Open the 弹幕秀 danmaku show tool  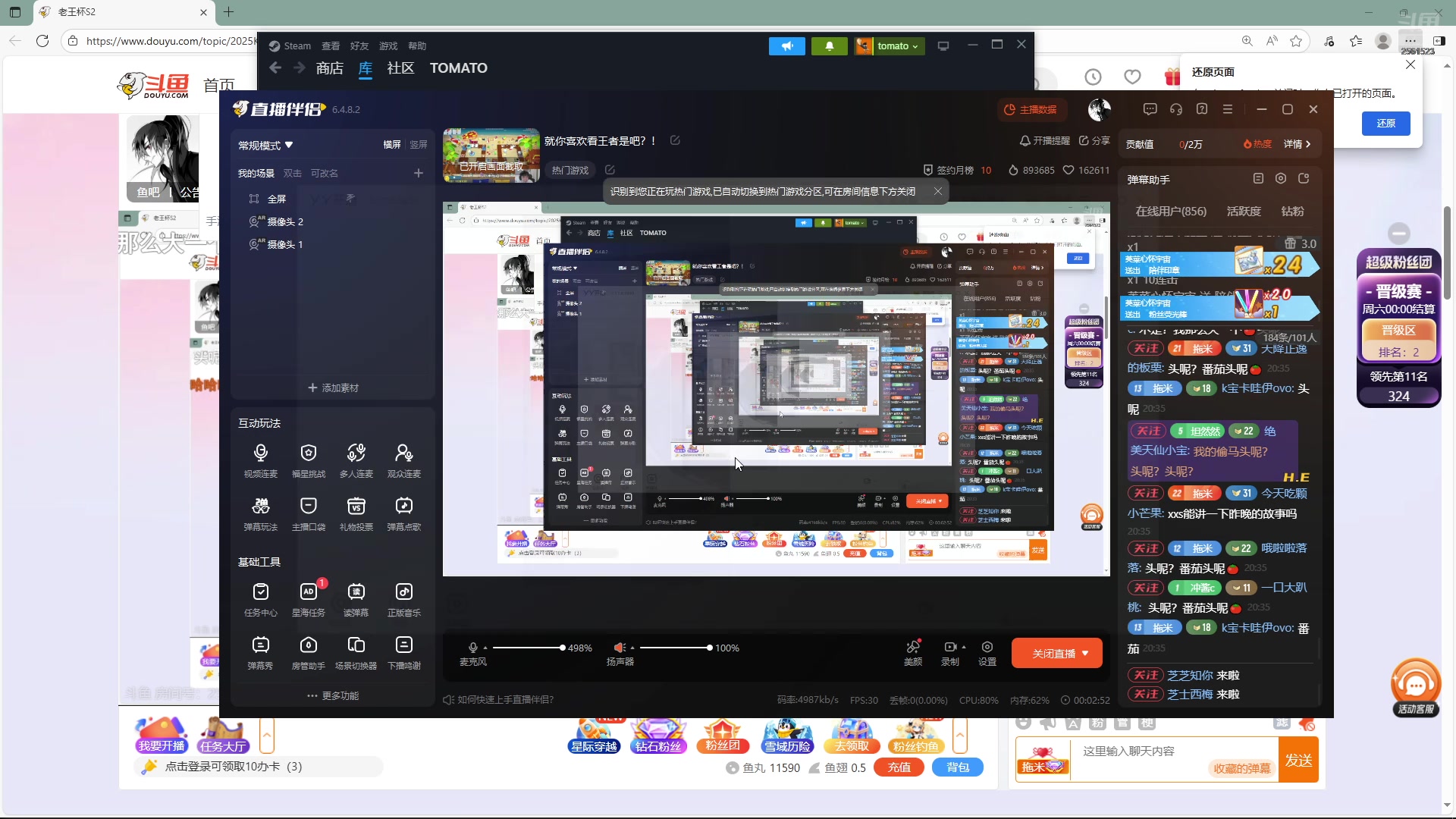click(x=260, y=652)
